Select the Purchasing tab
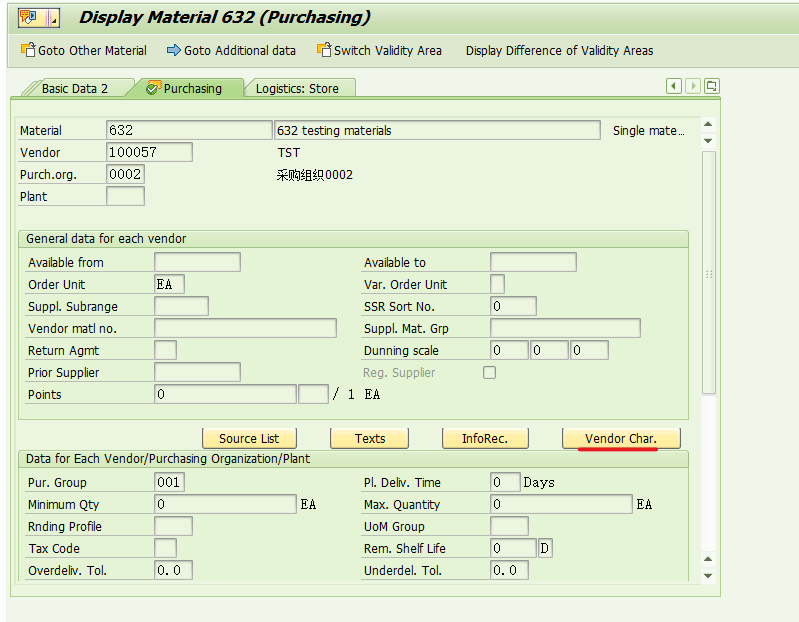This screenshot has width=799, height=622. coord(192,89)
